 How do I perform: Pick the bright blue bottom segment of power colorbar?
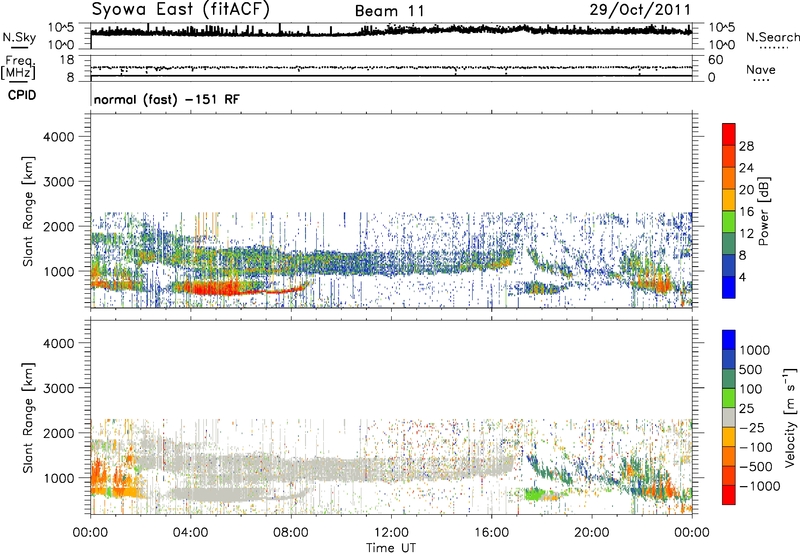729,287
